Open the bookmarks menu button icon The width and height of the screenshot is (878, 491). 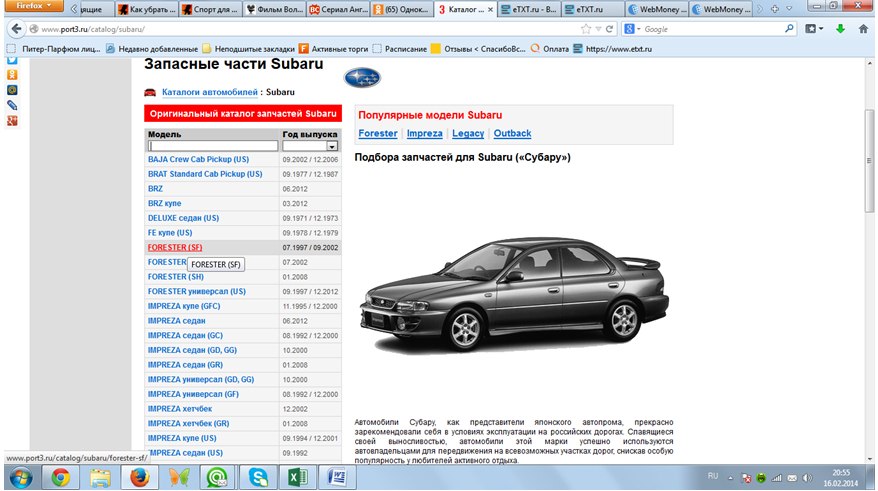tap(814, 29)
